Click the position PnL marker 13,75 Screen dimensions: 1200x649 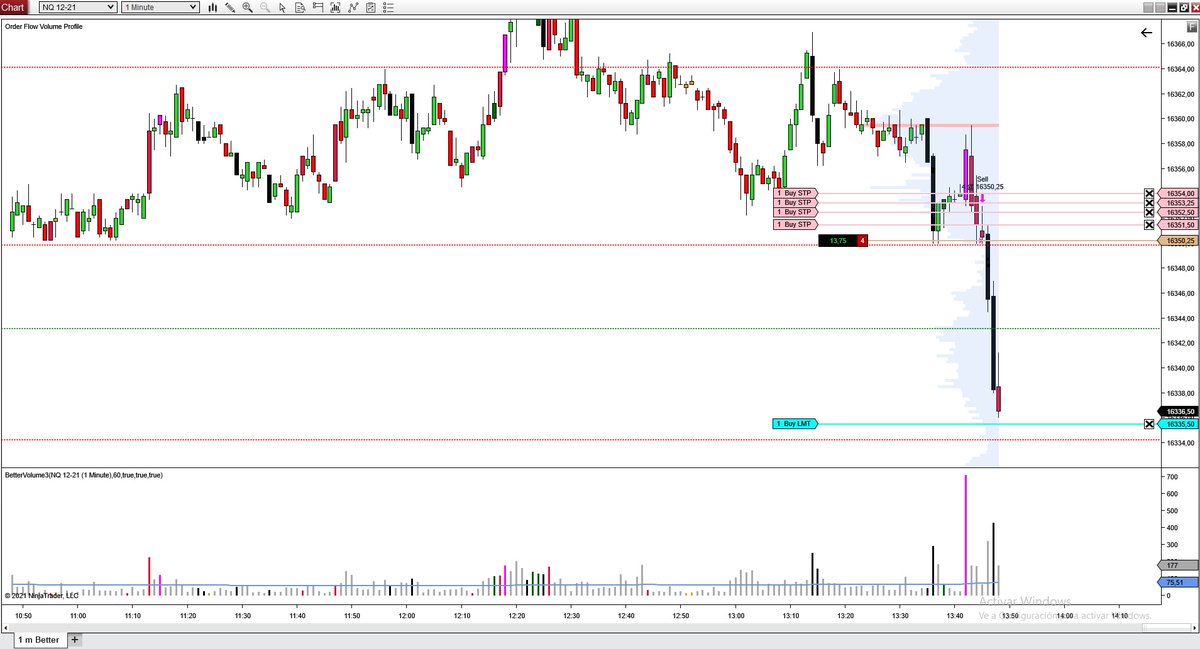[837, 241]
